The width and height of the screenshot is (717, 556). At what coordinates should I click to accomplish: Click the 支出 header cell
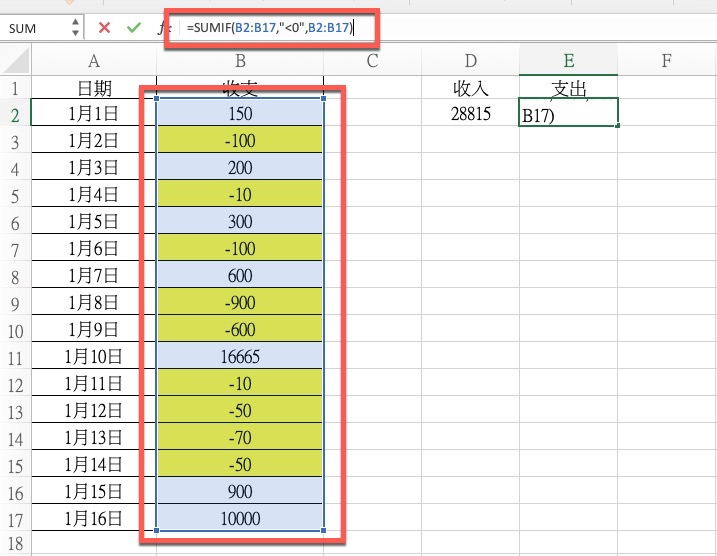(x=568, y=88)
